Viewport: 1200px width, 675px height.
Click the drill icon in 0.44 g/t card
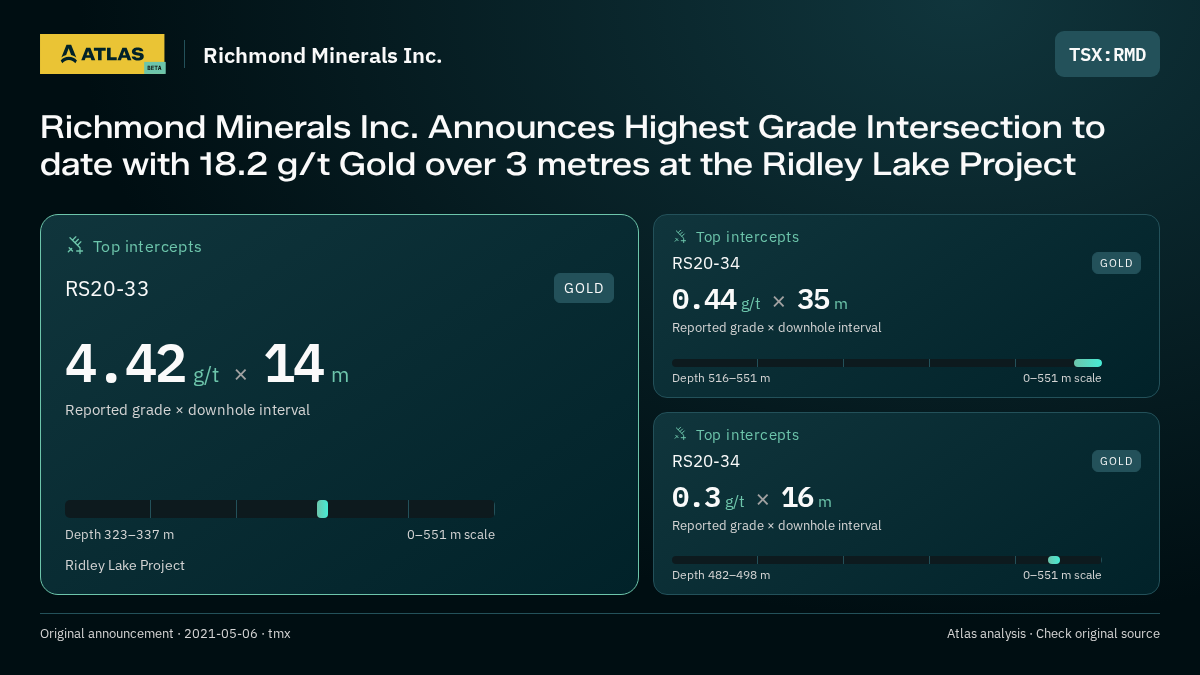[x=680, y=237]
